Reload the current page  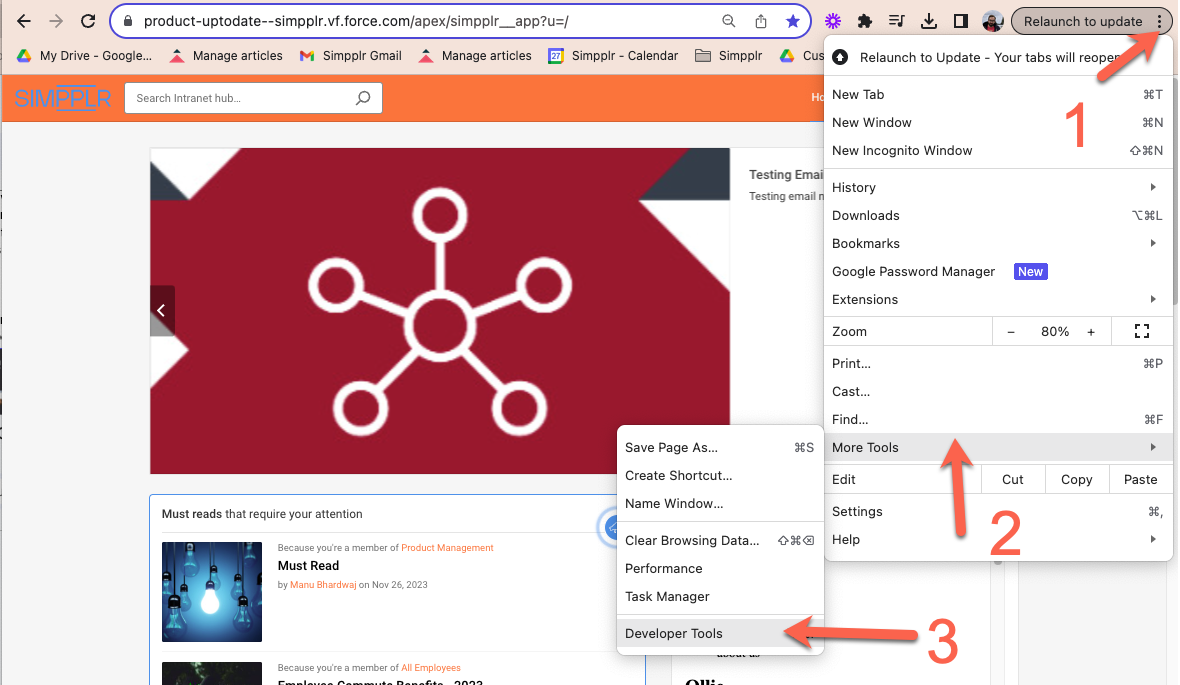(x=88, y=21)
